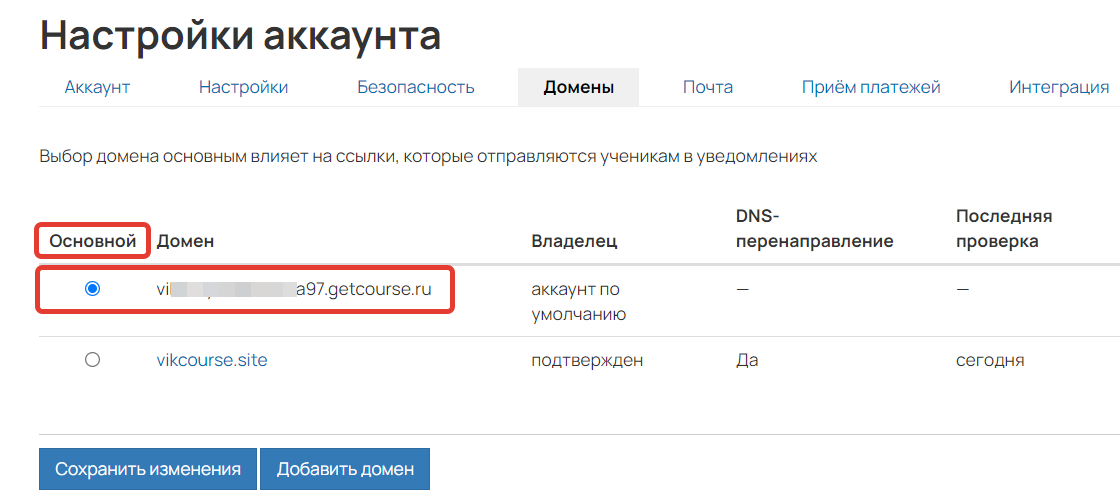Screen dimensions: 1120x502
Task: Click the Основной column header
Action: click(x=92, y=241)
